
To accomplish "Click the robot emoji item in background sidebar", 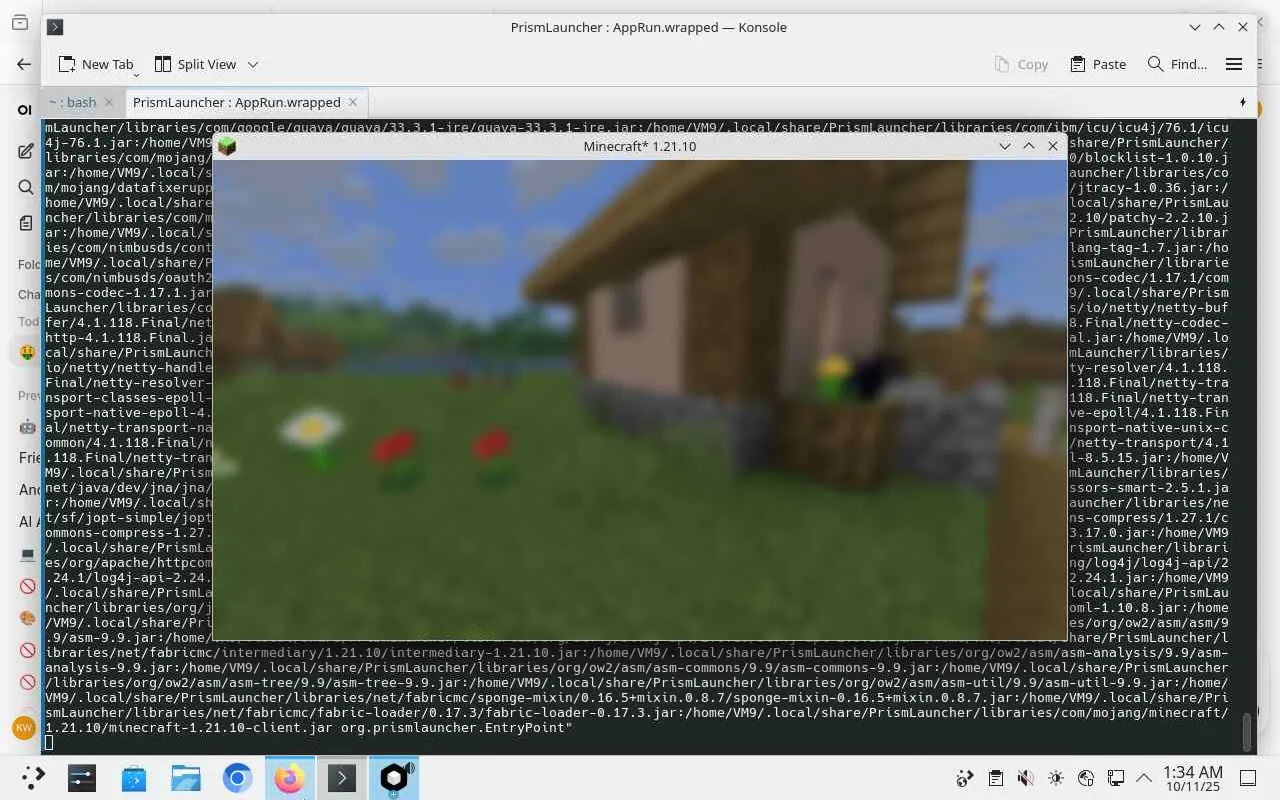I will tap(27, 427).
